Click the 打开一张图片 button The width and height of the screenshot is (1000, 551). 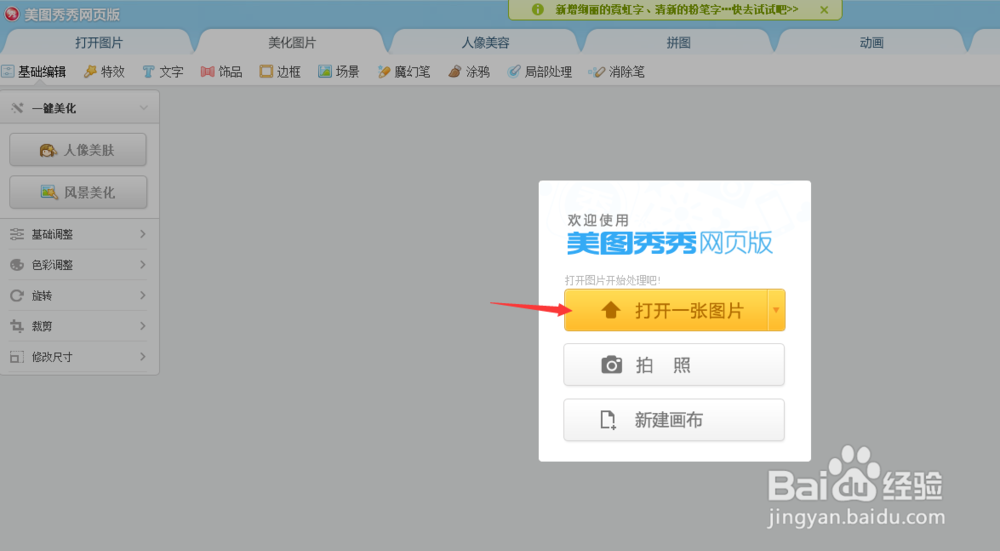(x=666, y=310)
